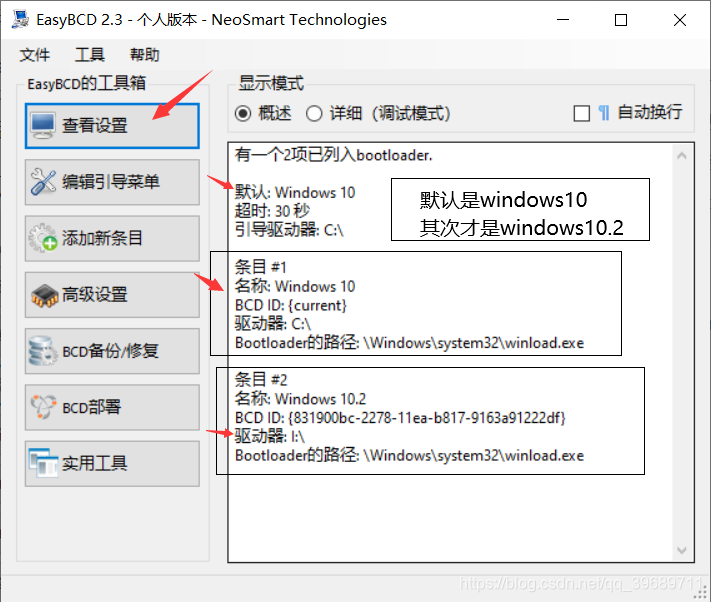Click the chip icon for 高级设置
Screen dimensions: 711x602
44,296
